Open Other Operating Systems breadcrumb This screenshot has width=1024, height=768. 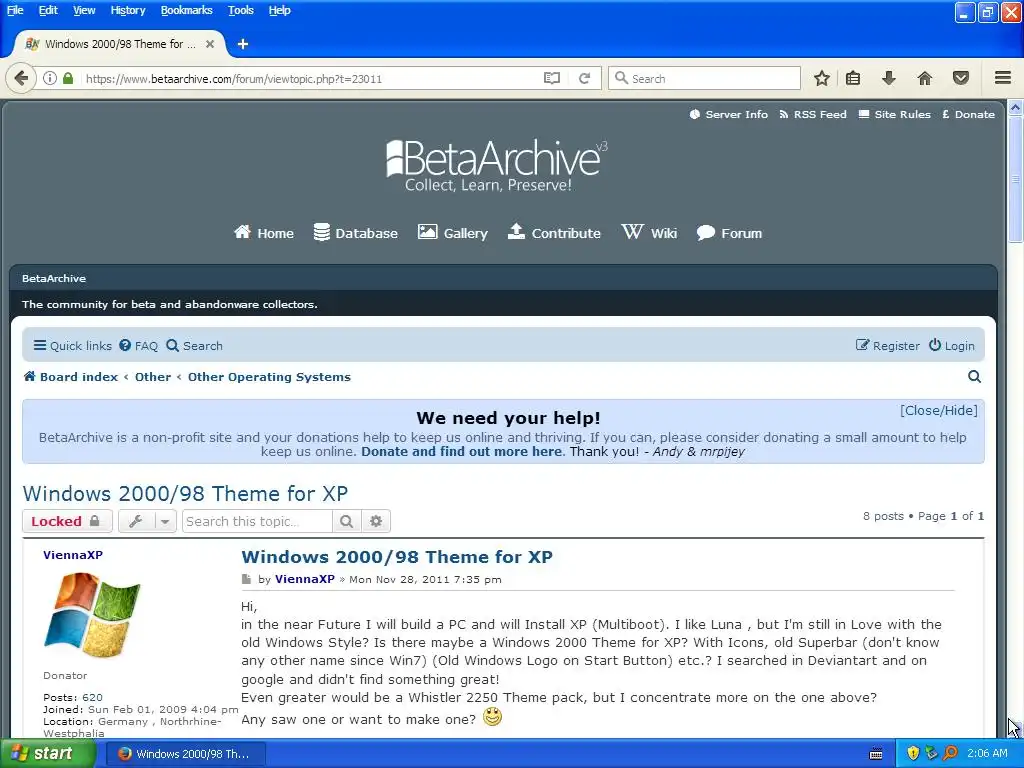click(x=269, y=377)
